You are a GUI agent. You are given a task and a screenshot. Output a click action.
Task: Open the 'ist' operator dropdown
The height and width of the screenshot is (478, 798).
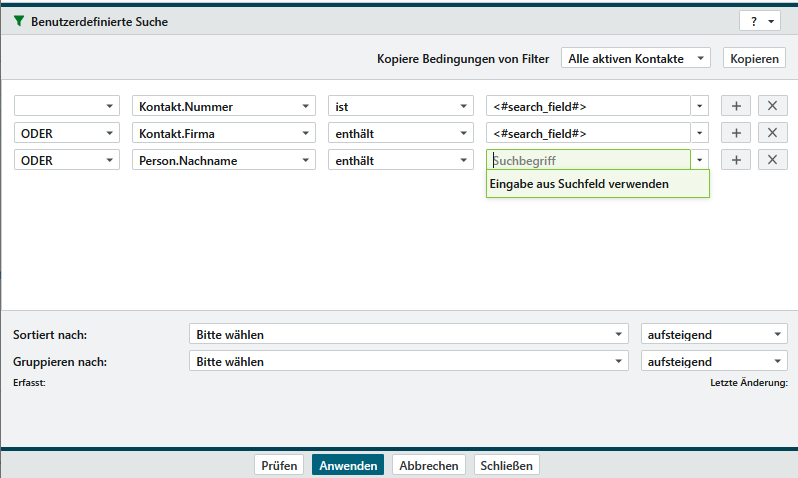coord(400,106)
